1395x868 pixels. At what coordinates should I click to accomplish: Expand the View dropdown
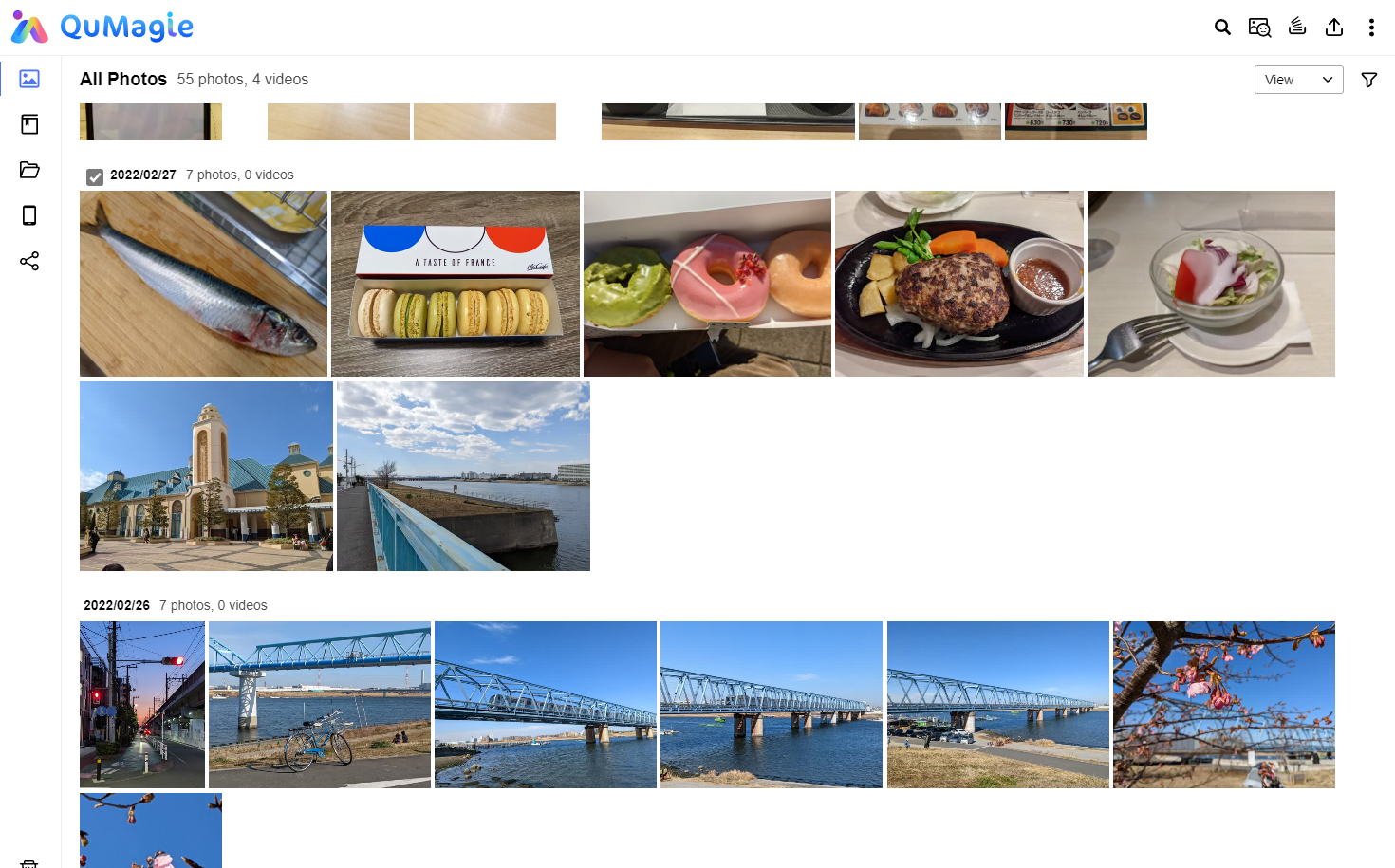point(1298,80)
